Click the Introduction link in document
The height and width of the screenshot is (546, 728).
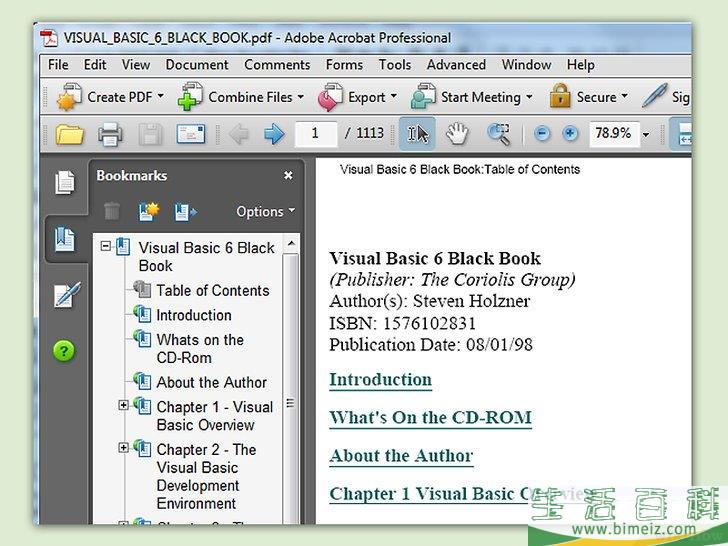[380, 380]
